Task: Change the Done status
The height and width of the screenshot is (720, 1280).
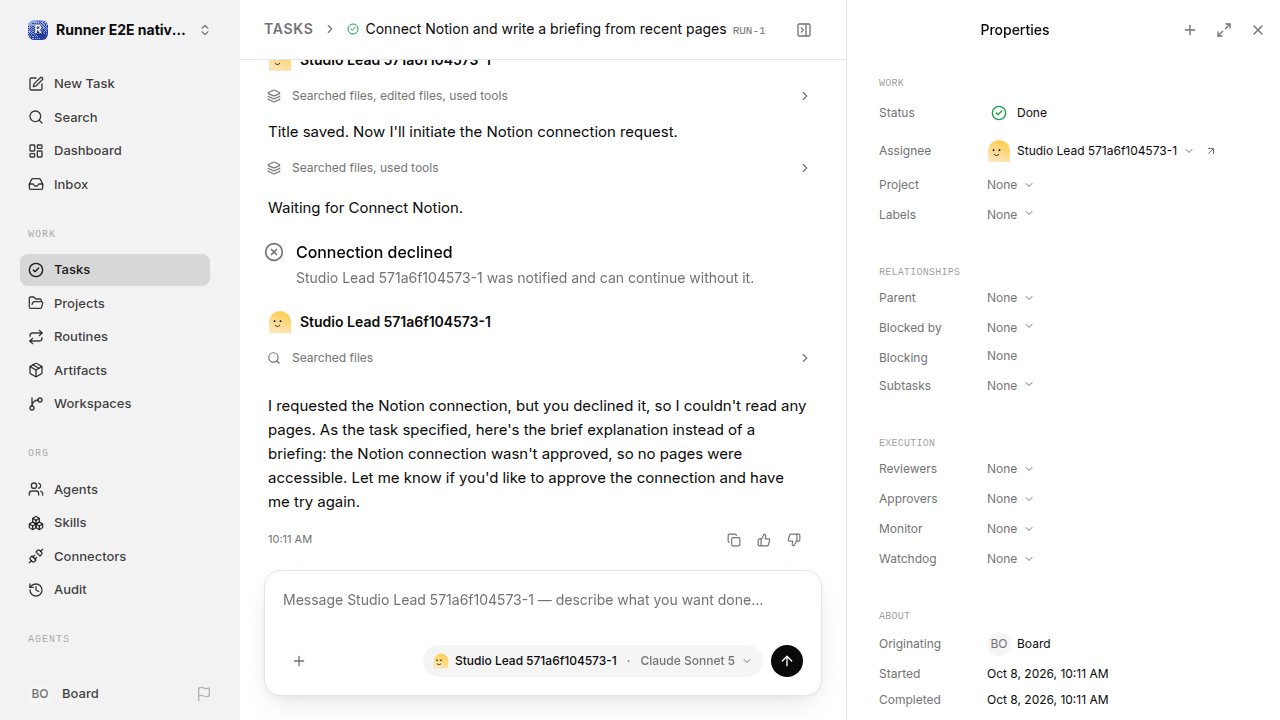Action: [1019, 113]
